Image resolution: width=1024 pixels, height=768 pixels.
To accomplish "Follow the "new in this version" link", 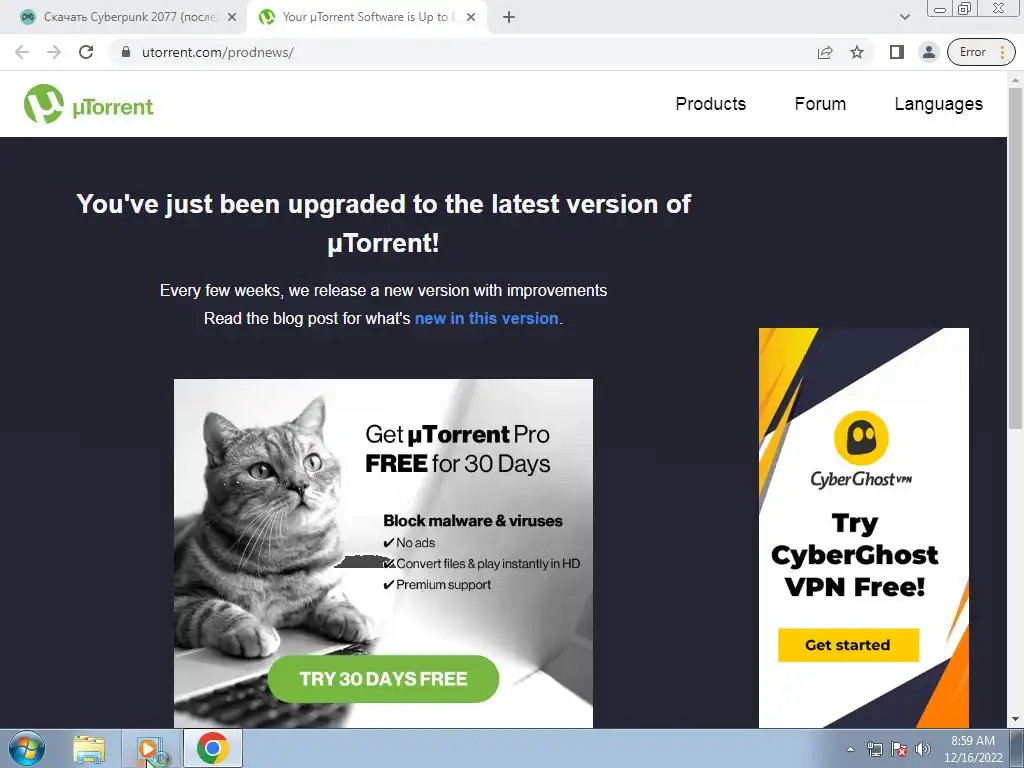I will click(x=487, y=319).
